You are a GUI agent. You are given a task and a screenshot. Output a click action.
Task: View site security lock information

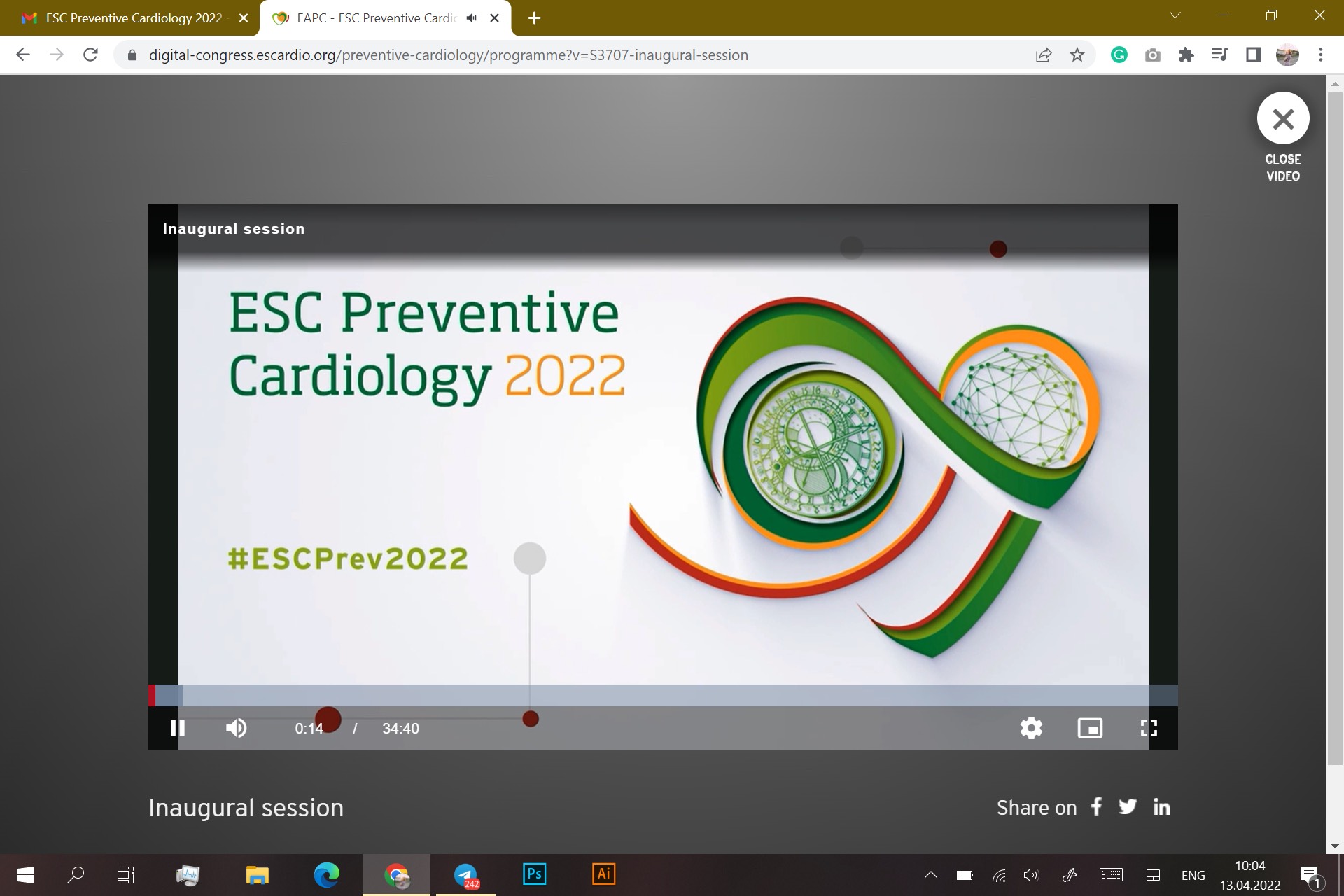tap(132, 55)
